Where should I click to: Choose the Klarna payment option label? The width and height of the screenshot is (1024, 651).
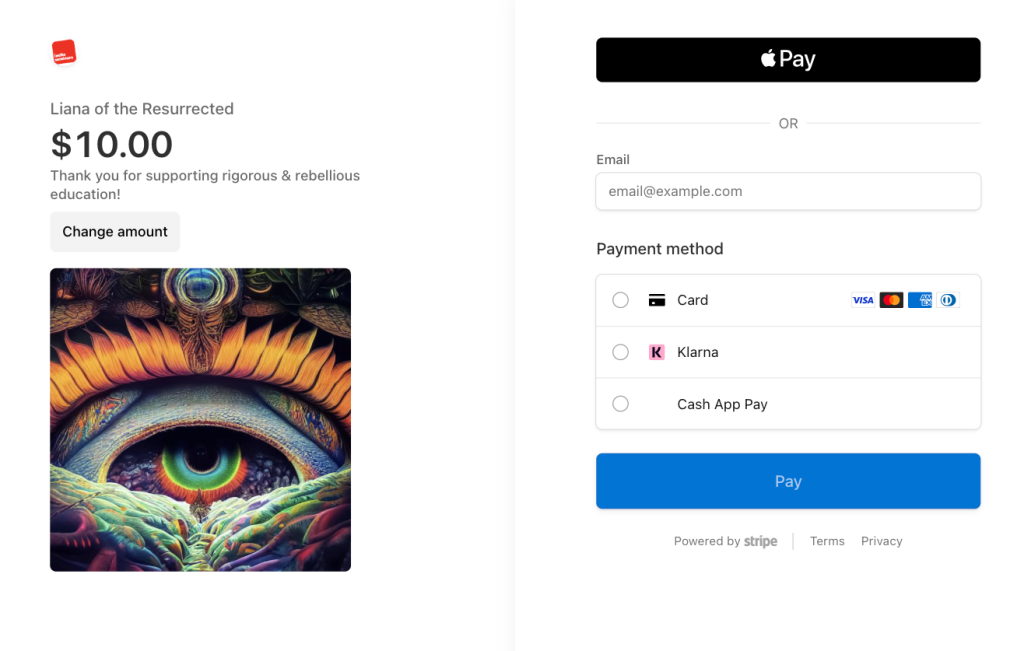[x=697, y=352]
